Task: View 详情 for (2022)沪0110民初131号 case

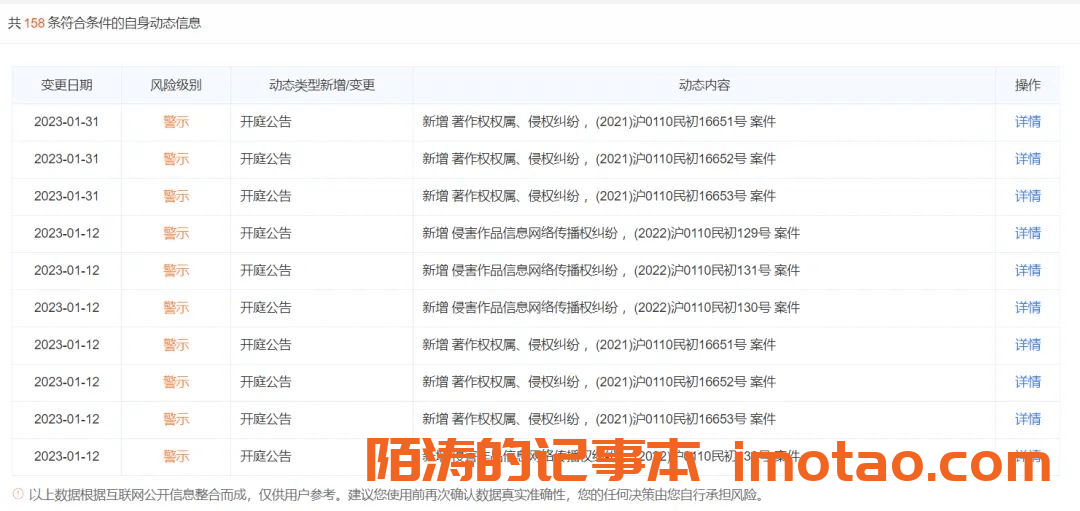Action: pyautogui.click(x=1027, y=270)
